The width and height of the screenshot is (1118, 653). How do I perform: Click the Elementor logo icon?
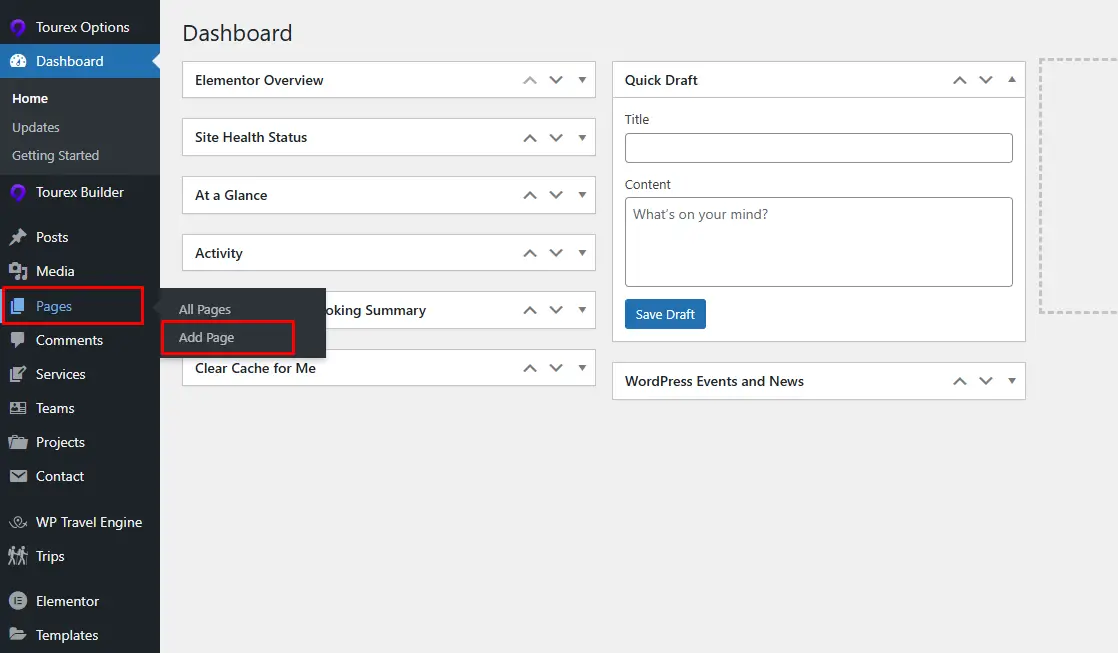(x=18, y=601)
